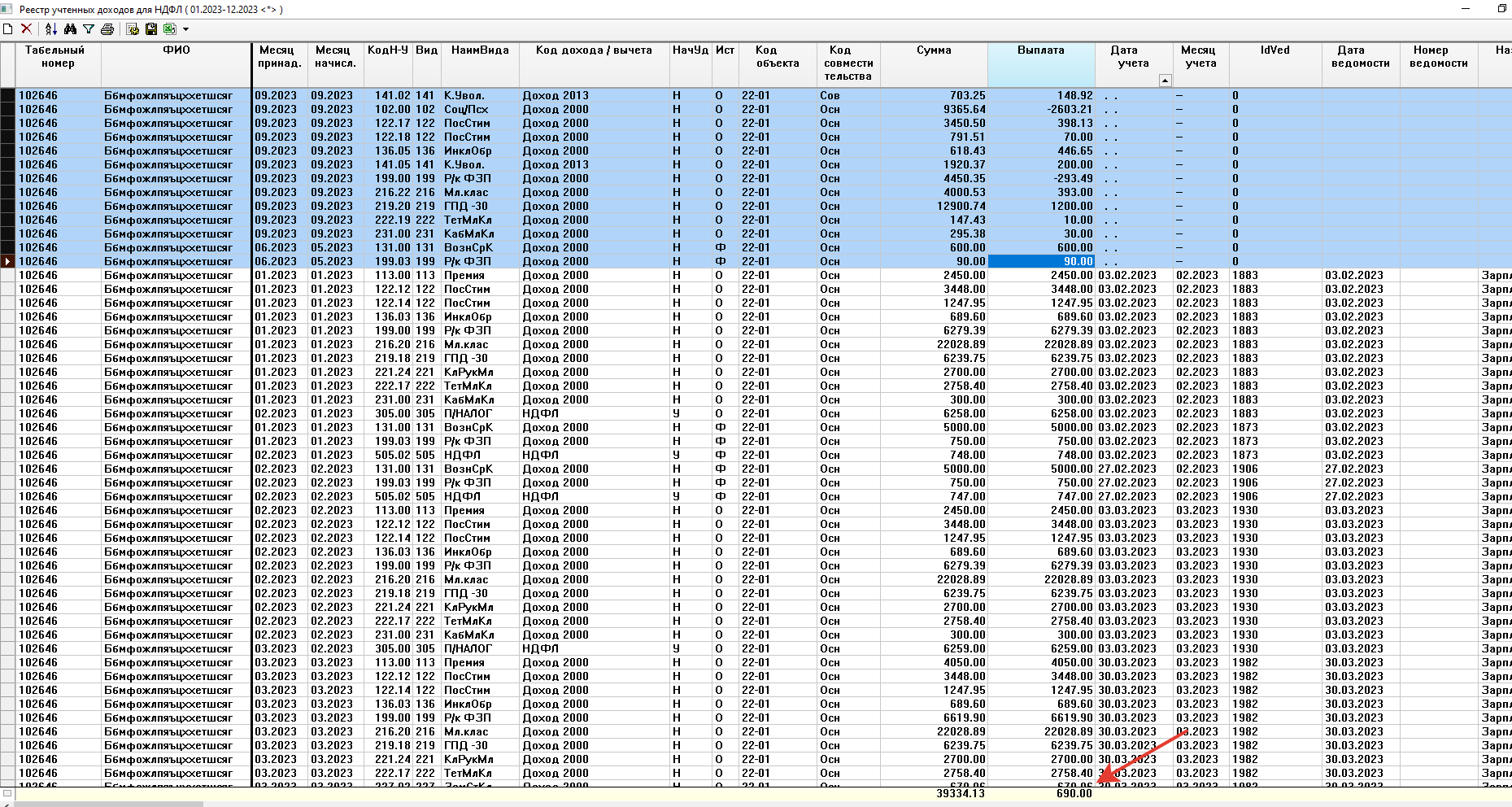1512x807 pixels.
Task: Click the Excel export icon
Action: click(169, 29)
